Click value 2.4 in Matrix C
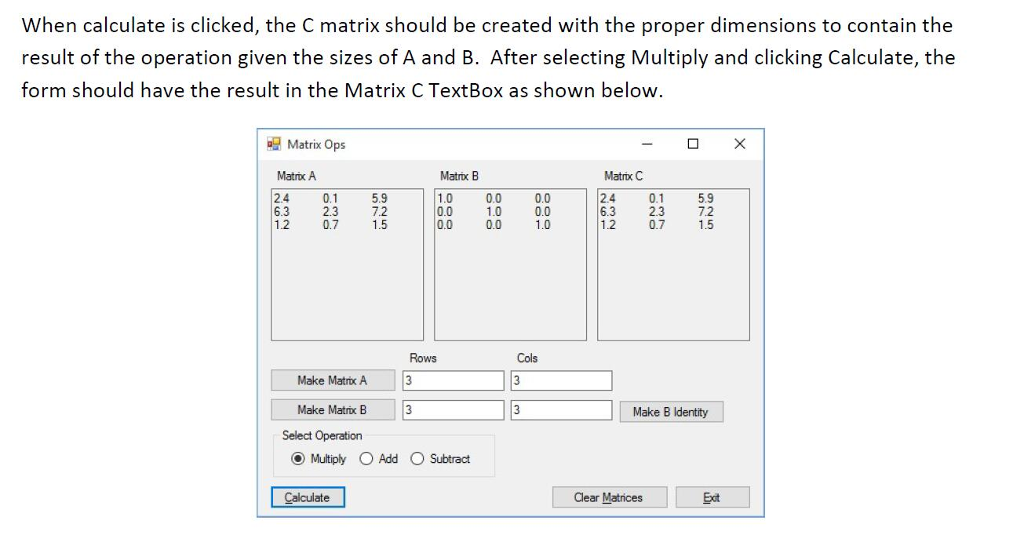This screenshot has height=535, width=1024. 608,198
